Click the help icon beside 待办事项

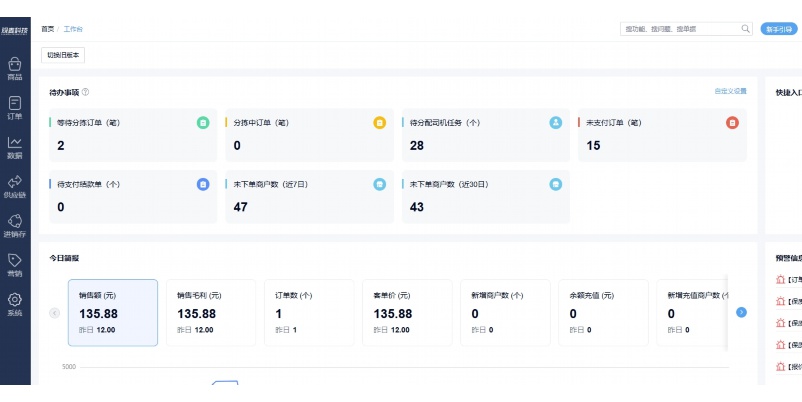(85, 92)
